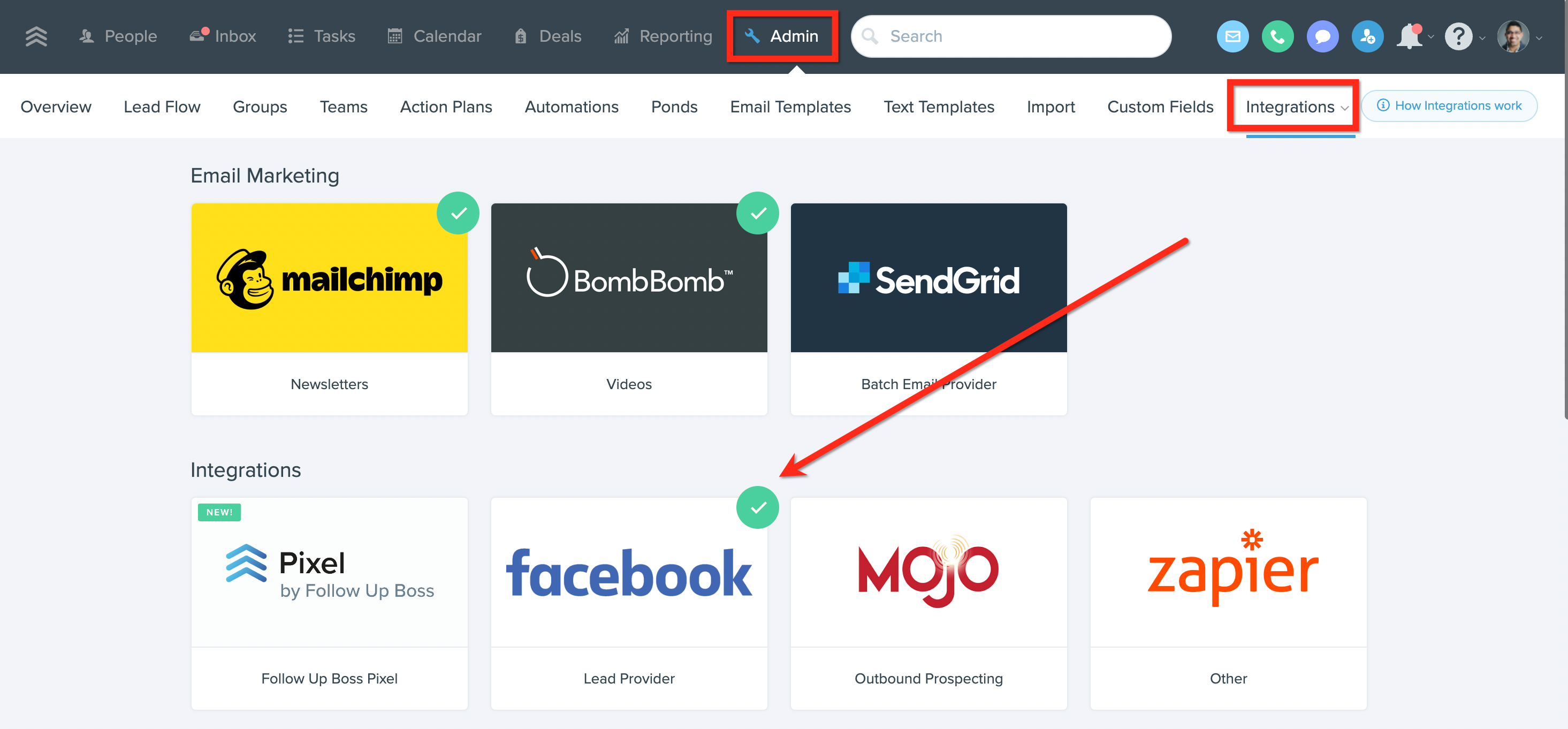
Task: Open the Inbox
Action: pos(222,36)
